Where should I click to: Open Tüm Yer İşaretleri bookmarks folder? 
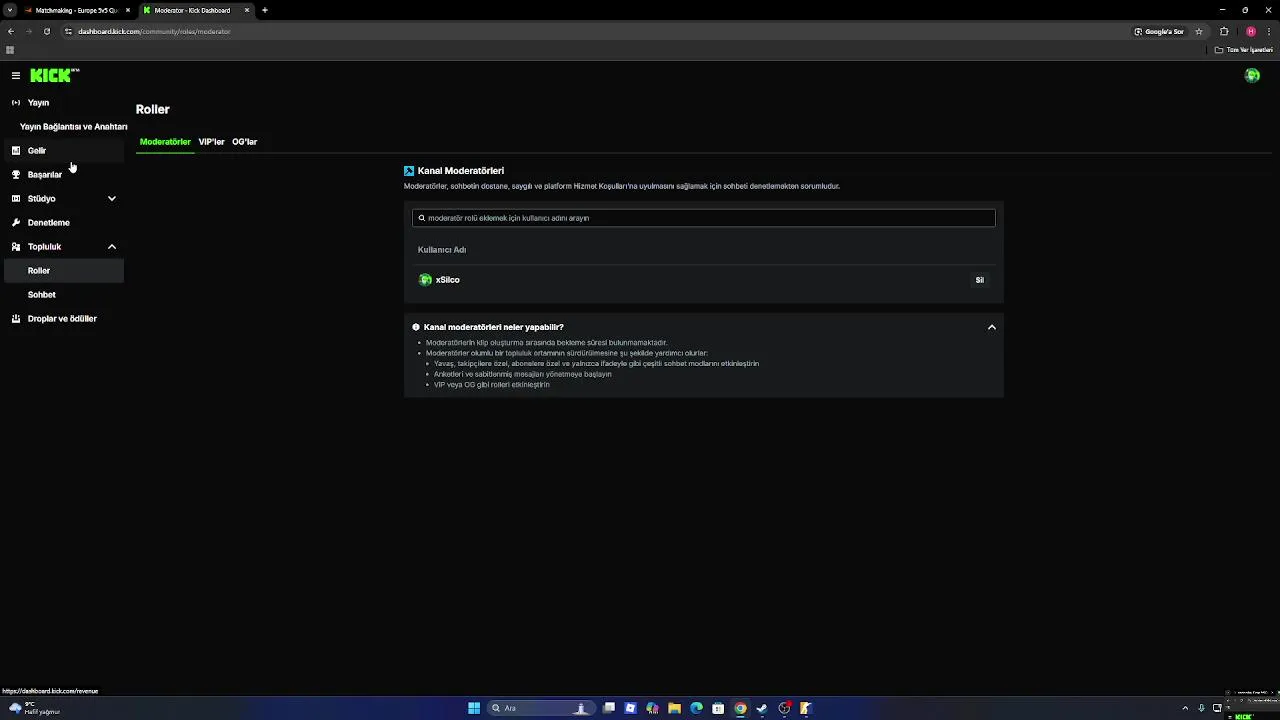1243,49
